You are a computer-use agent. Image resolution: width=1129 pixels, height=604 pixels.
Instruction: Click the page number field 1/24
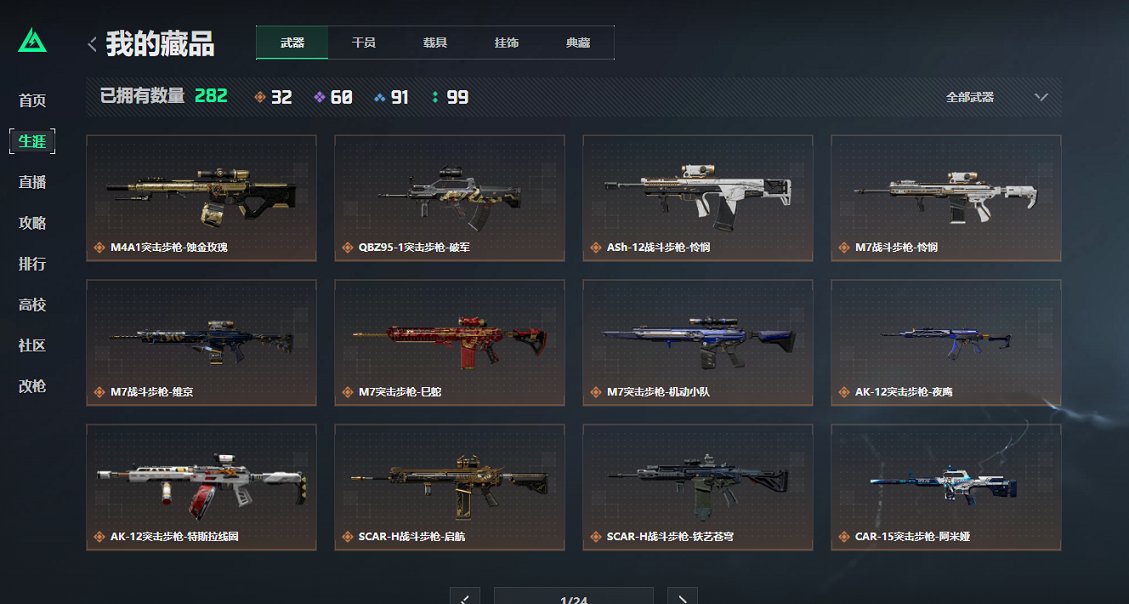tap(574, 597)
